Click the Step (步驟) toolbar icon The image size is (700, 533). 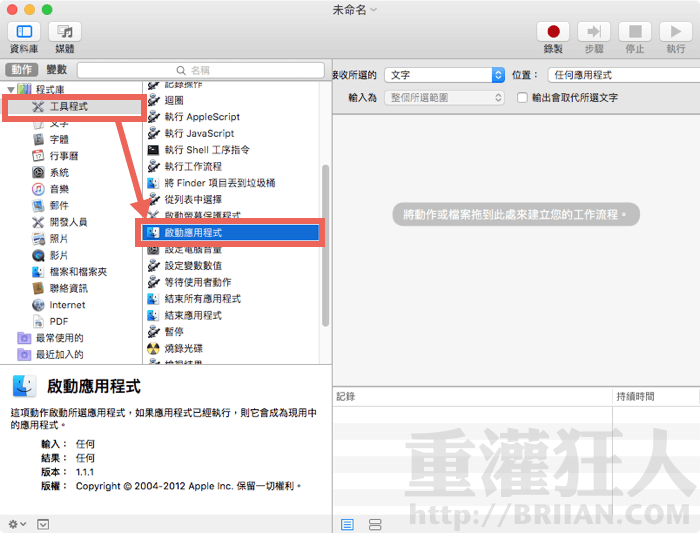tap(593, 33)
